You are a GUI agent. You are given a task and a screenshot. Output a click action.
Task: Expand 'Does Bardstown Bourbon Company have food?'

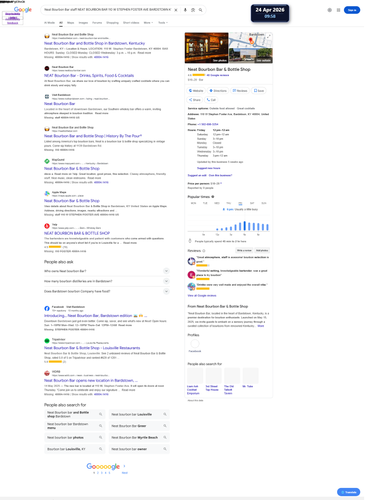(107, 291)
